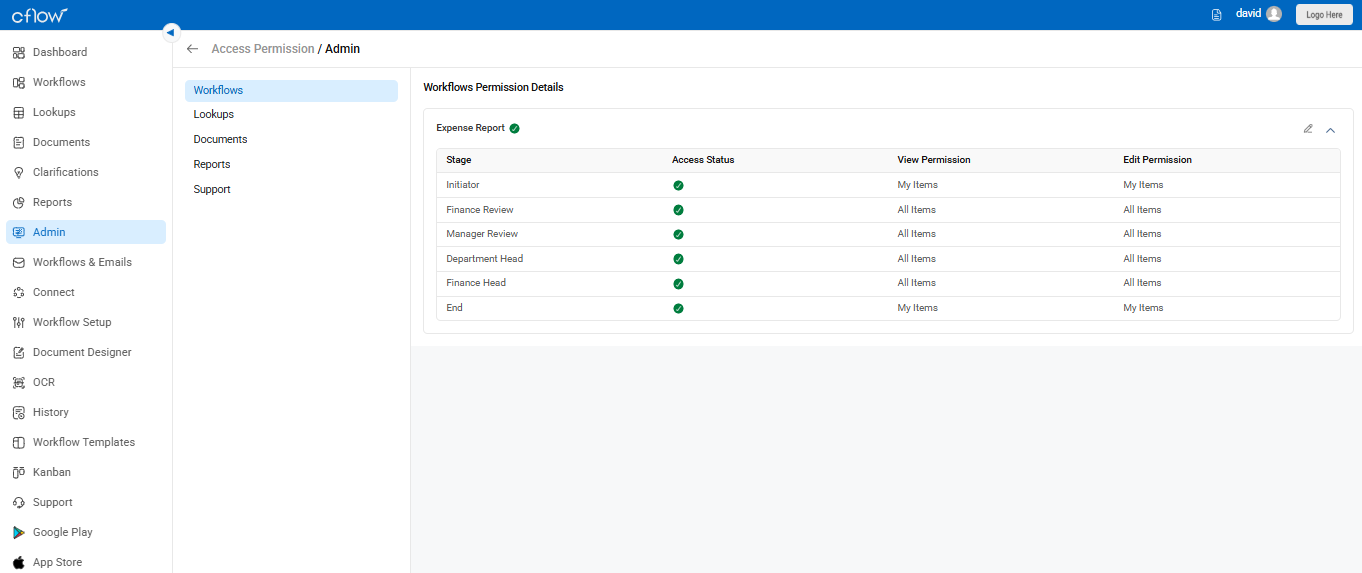This screenshot has height=573, width=1362.
Task: Open Workflow Templates from the sidebar
Action: coord(86,442)
